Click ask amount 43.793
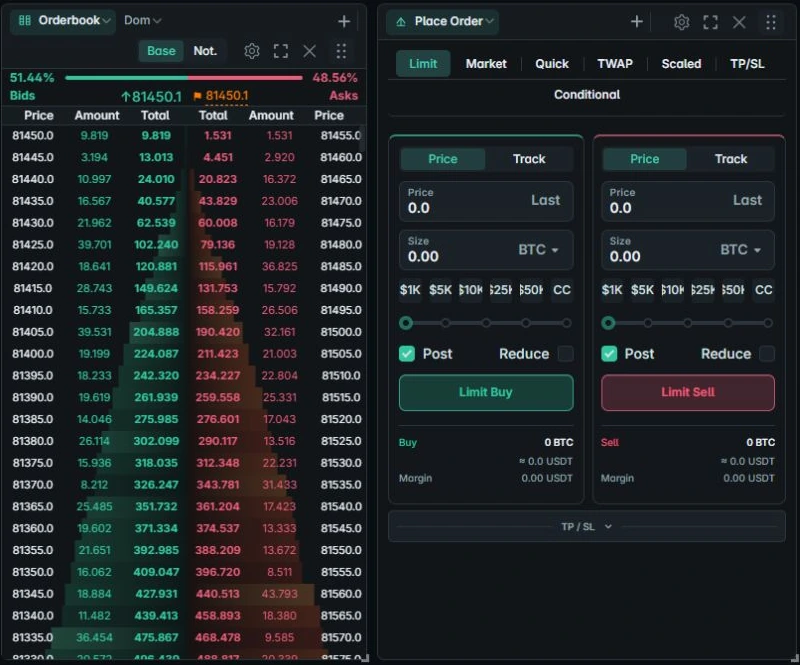The height and width of the screenshot is (665, 800). pos(280,594)
